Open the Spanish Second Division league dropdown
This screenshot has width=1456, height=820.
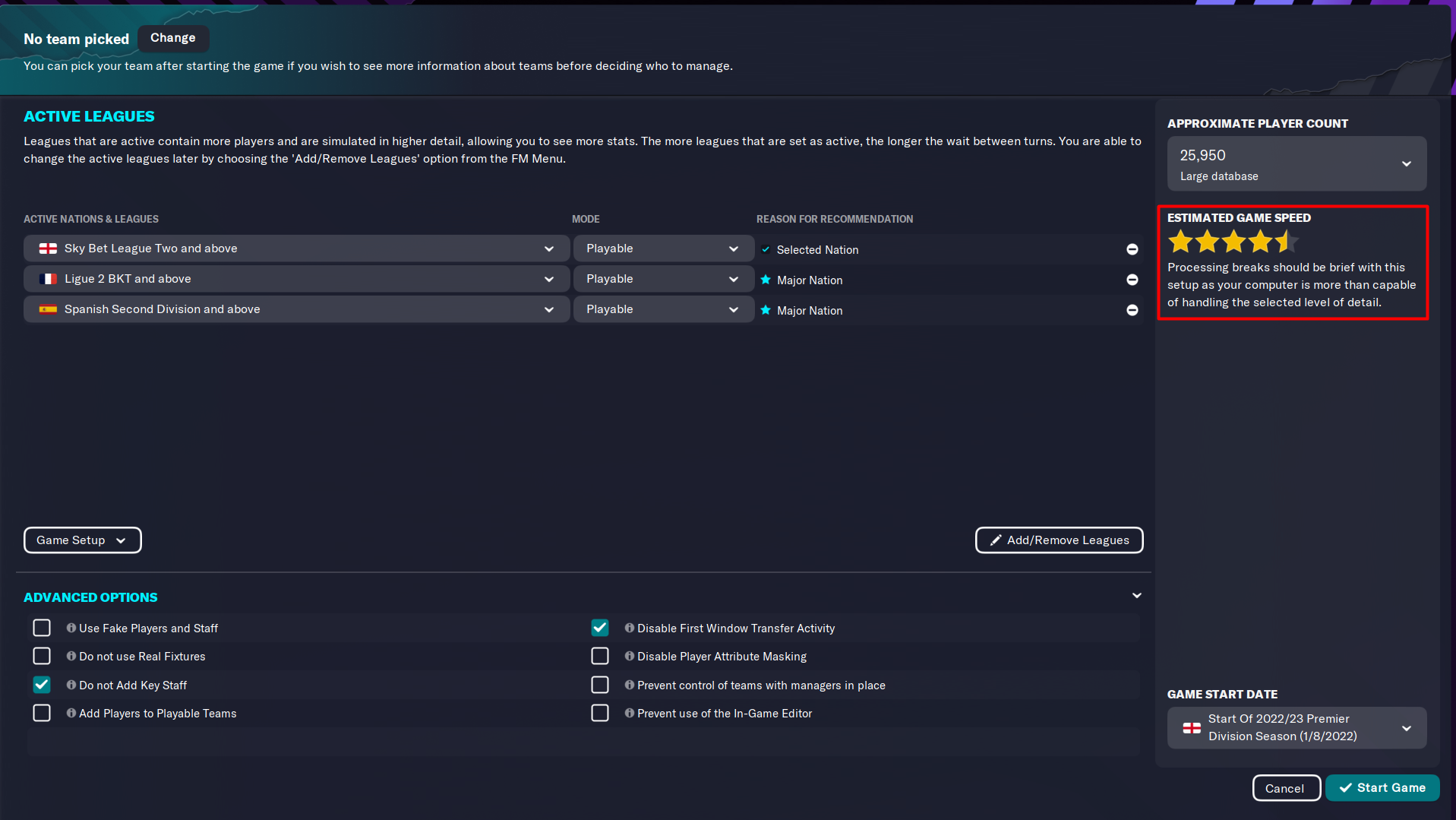(296, 309)
